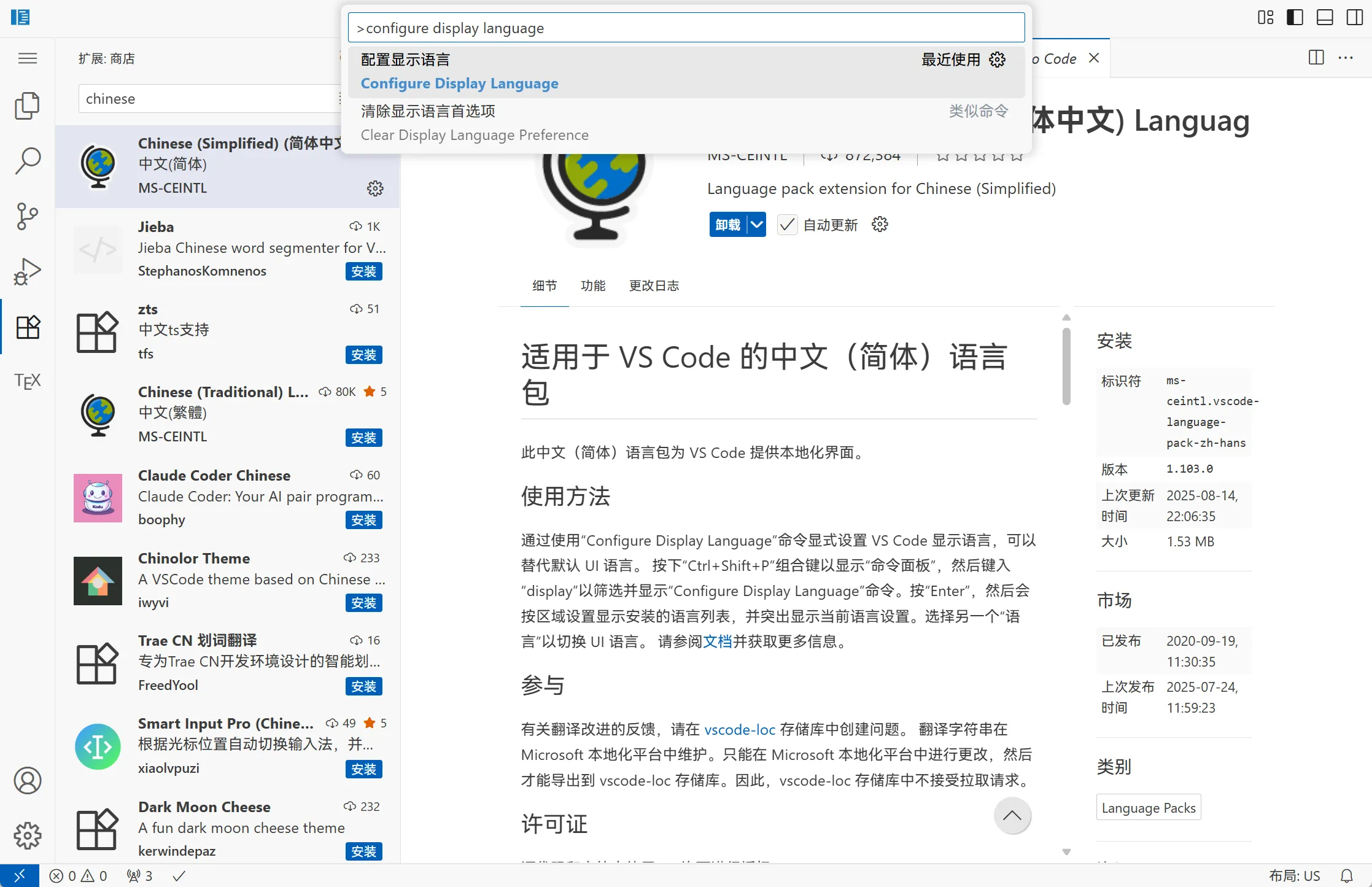Open the Search view in activity bar
The height and width of the screenshot is (887, 1372).
point(27,161)
